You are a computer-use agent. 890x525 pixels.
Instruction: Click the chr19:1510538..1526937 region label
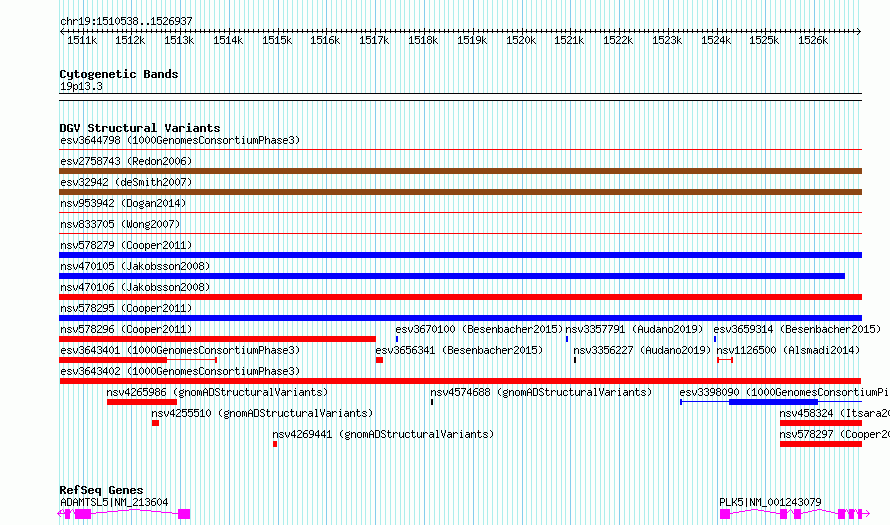(126, 21)
